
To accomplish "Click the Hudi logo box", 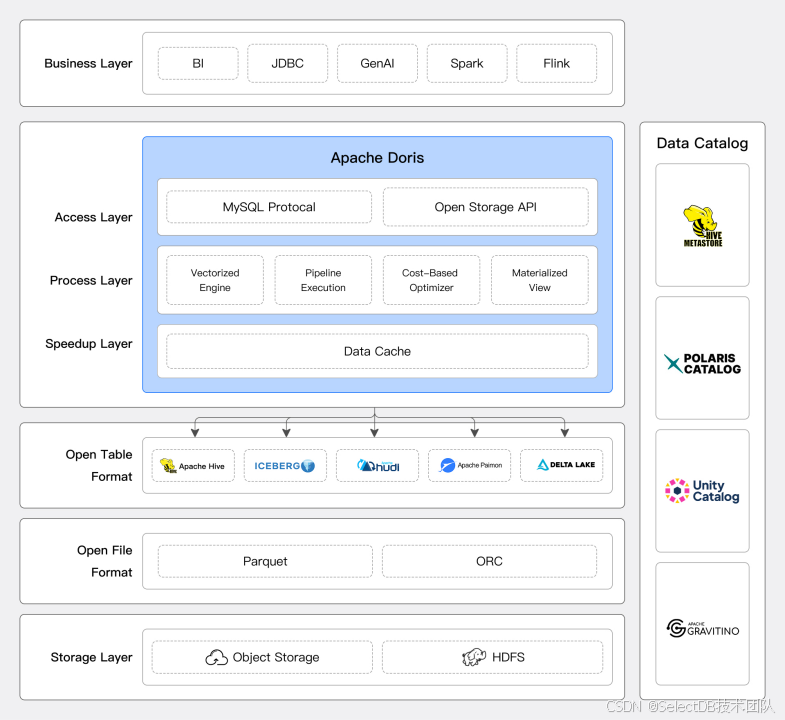I will [x=377, y=466].
